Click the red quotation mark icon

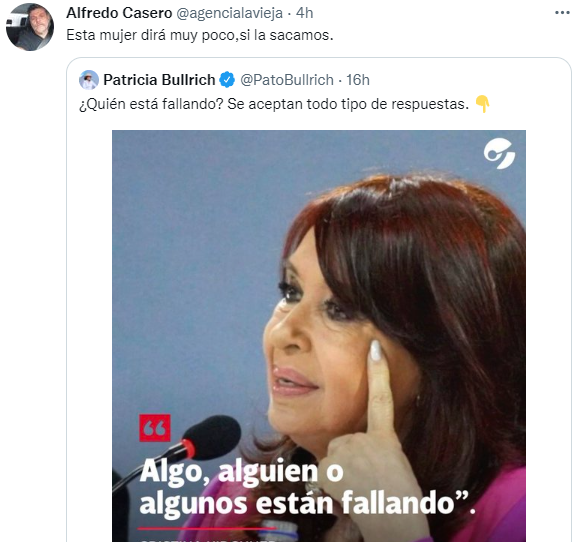155,428
